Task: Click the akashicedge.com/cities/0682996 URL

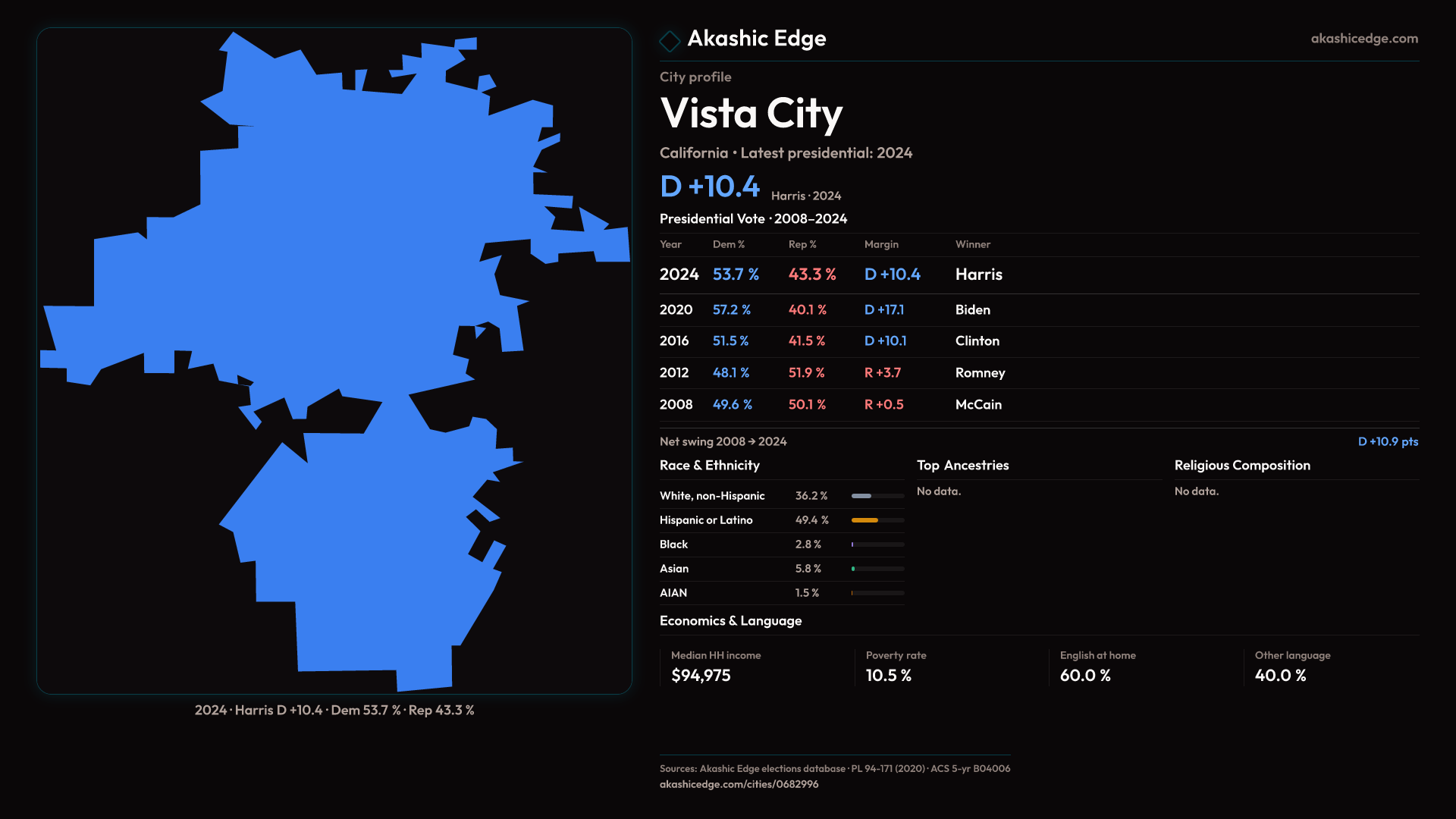Action: (739, 784)
